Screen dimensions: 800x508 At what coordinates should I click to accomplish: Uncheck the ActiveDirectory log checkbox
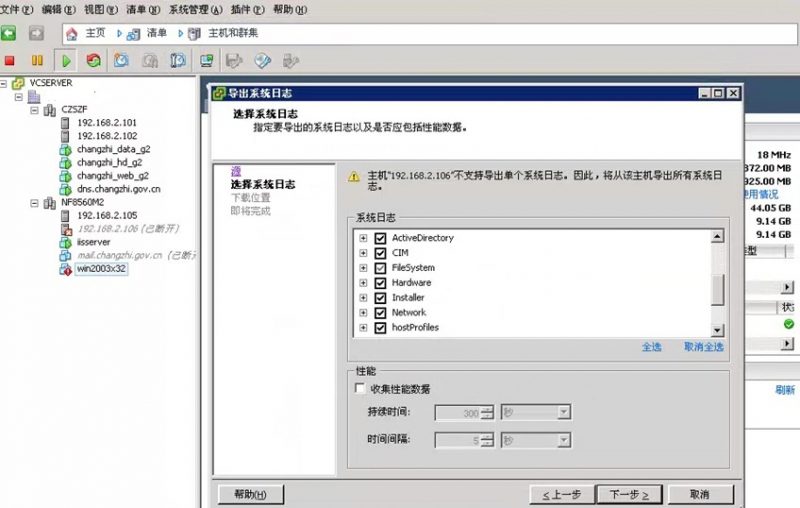(380, 238)
